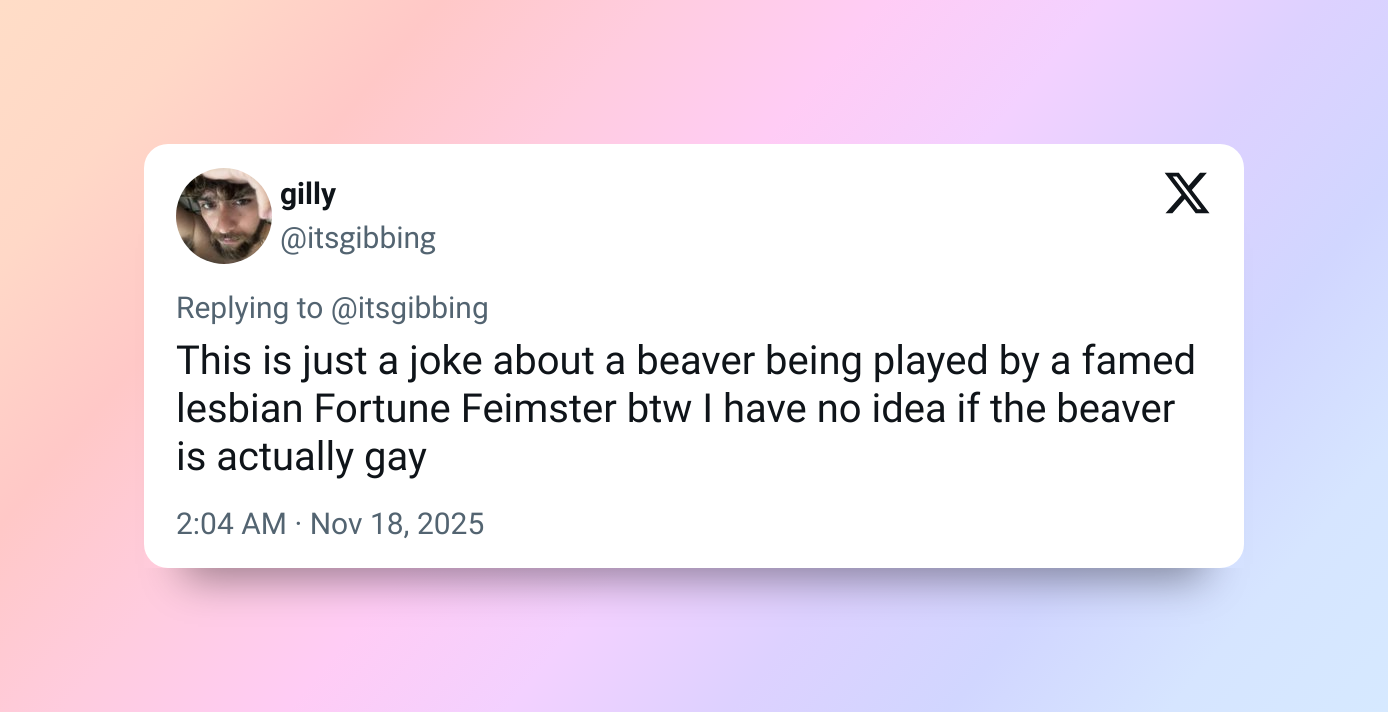This screenshot has height=712, width=1388.
Task: Open the "gilly" display name
Action: pyautogui.click(x=308, y=194)
